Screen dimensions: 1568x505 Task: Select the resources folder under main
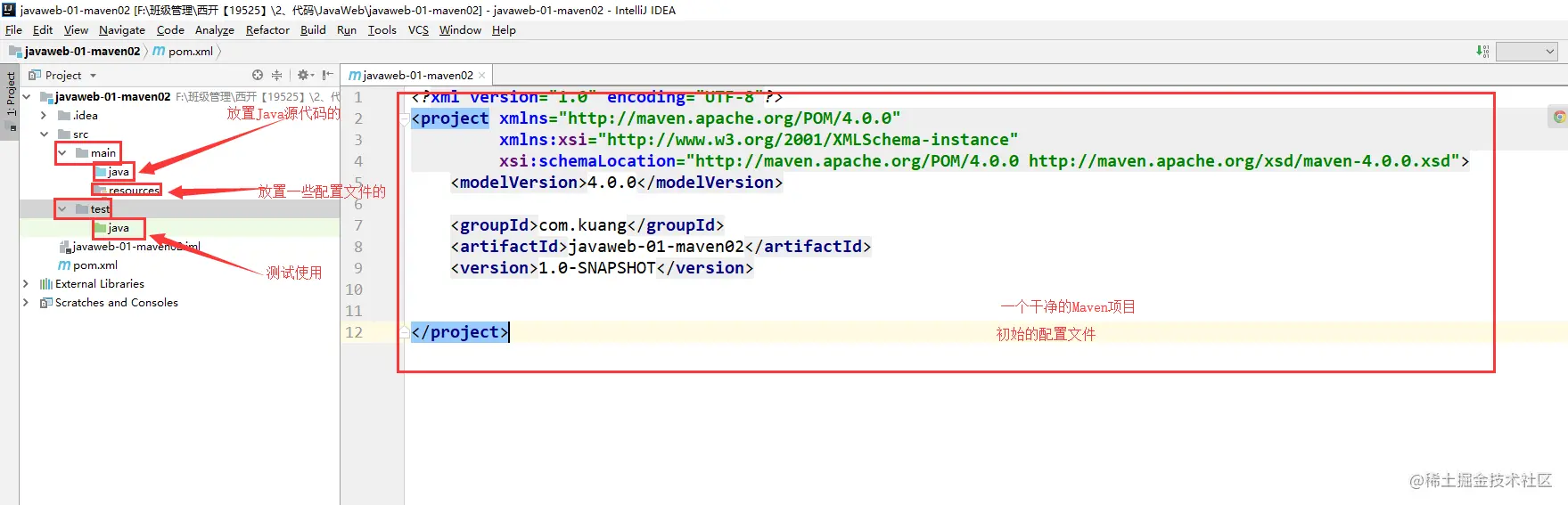point(127,191)
